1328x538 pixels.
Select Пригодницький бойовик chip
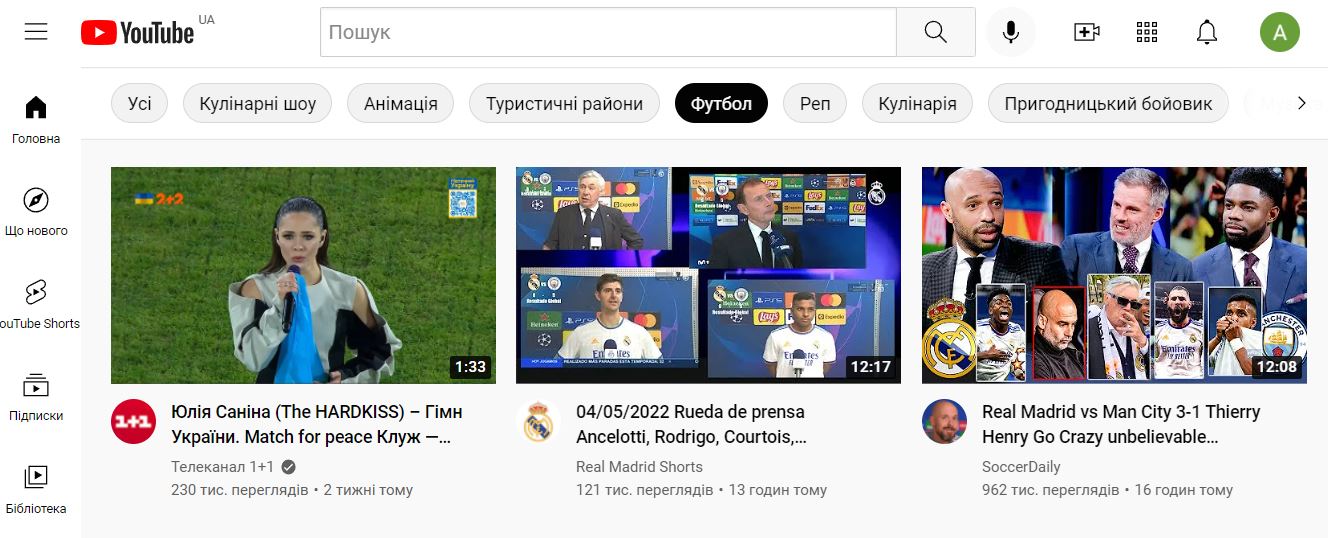1108,103
